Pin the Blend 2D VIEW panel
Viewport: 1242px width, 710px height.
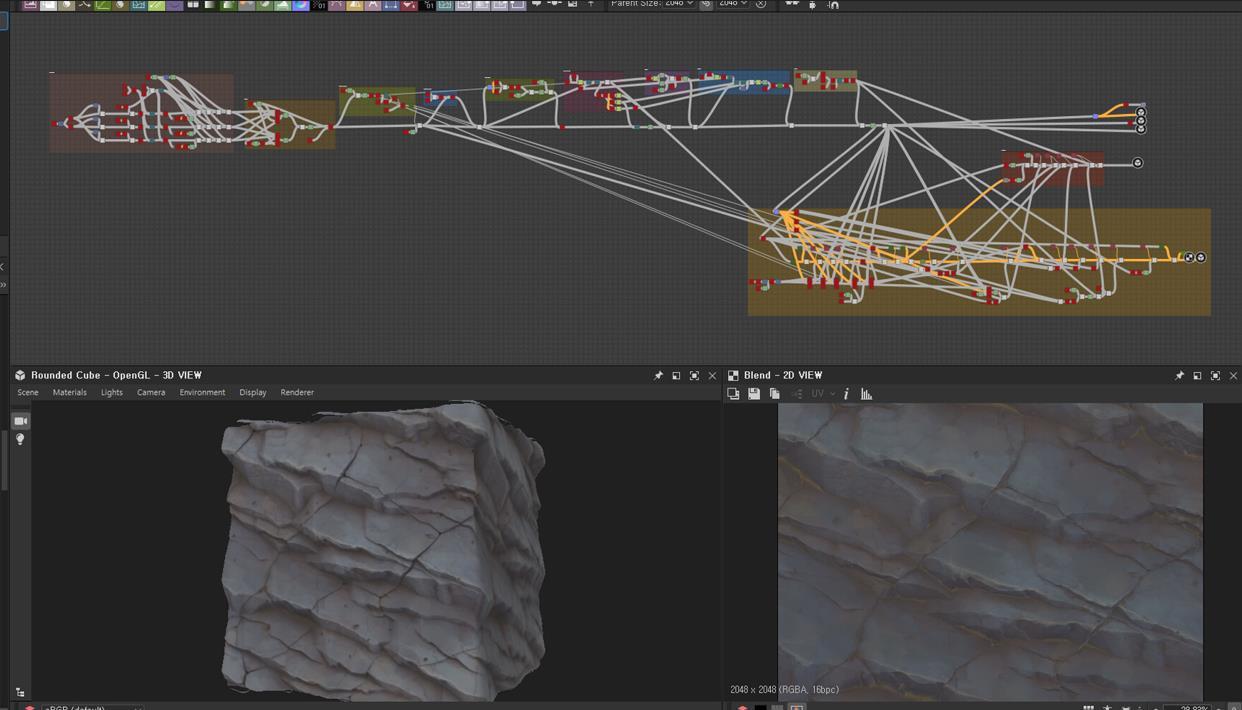pyautogui.click(x=1179, y=376)
